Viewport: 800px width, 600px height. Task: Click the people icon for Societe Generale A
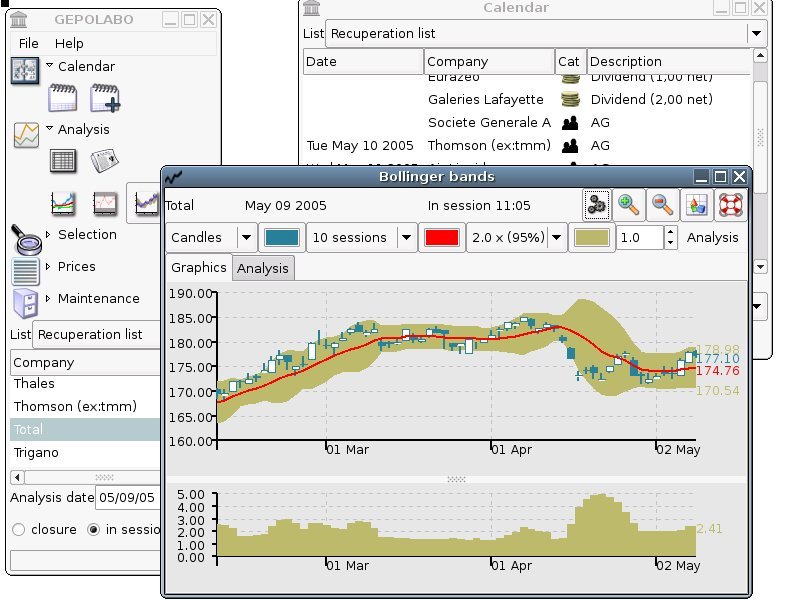pos(570,122)
